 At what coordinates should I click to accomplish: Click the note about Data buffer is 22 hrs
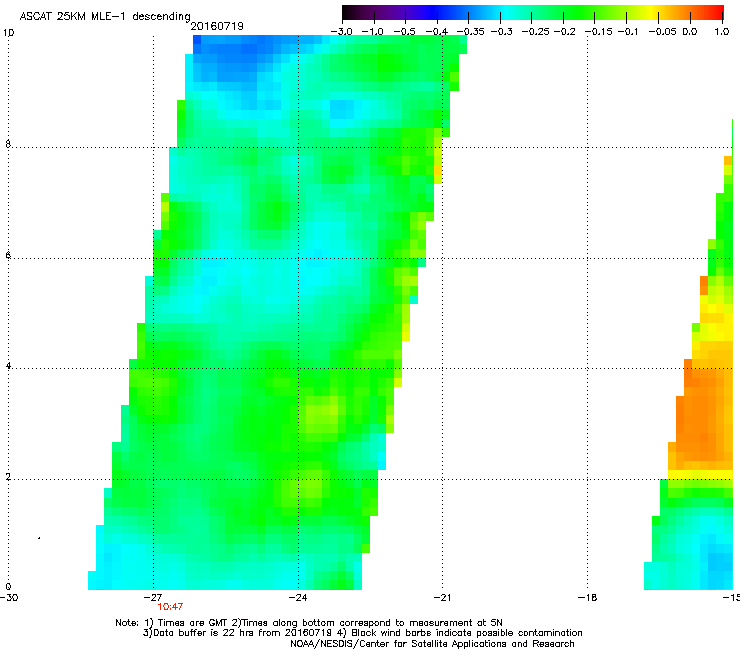(x=362, y=633)
